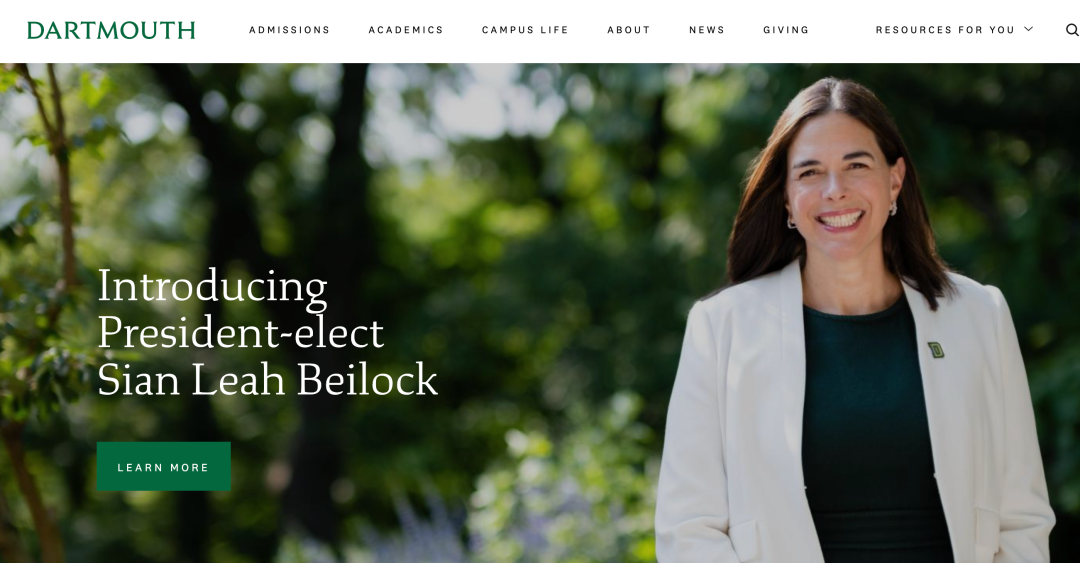Click the Dartmouth wordmark logo
Image resolution: width=1080 pixels, height=563 pixels.
(111, 30)
